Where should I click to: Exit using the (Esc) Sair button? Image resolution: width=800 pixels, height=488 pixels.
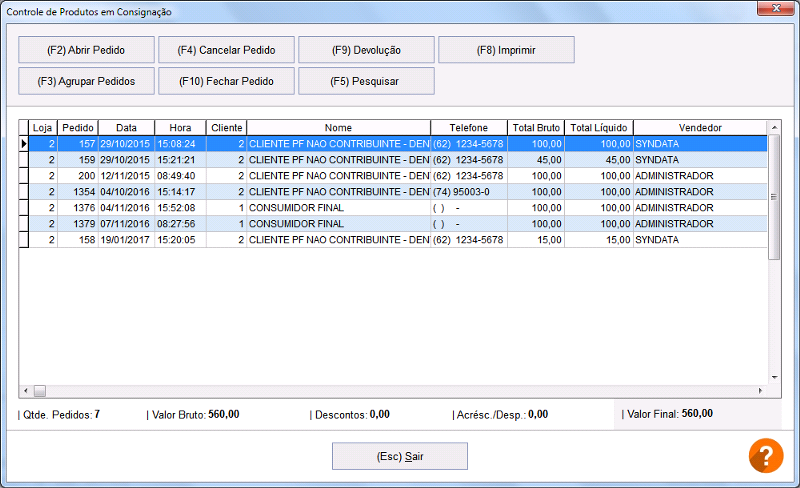coord(400,456)
